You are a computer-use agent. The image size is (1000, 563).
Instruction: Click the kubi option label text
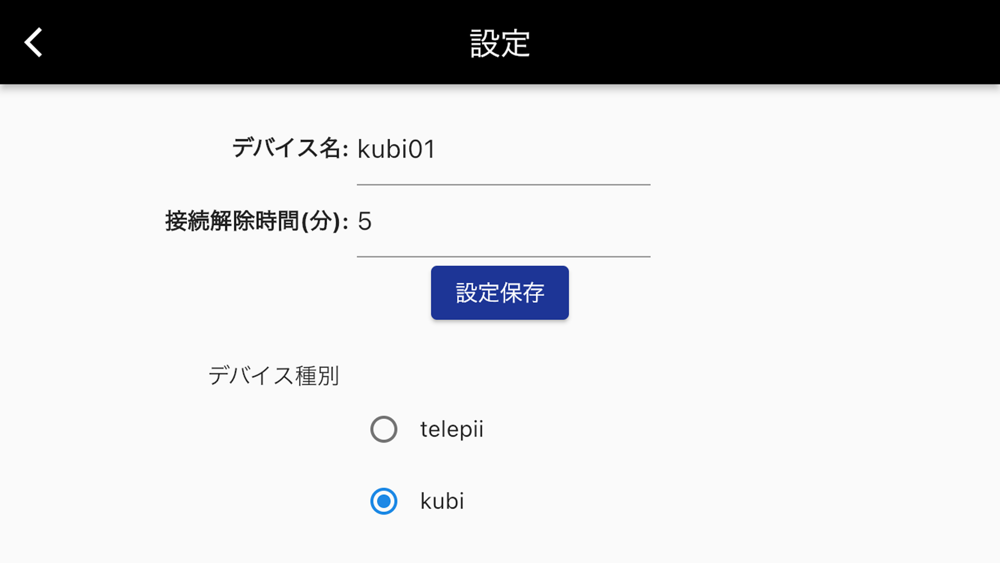pos(442,501)
